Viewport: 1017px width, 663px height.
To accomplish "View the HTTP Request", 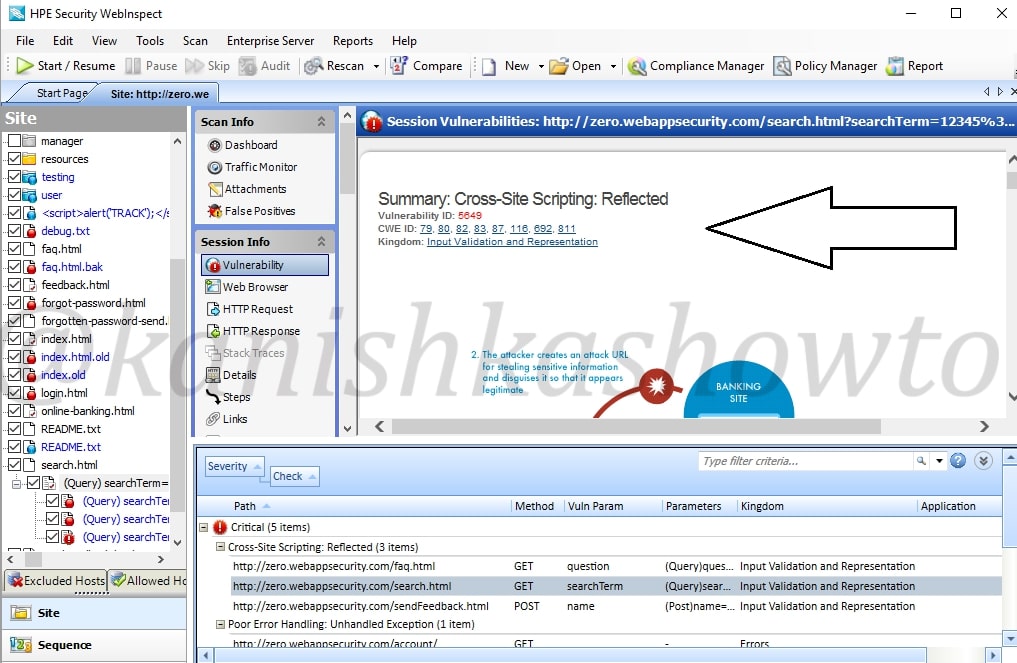I will tap(249, 309).
